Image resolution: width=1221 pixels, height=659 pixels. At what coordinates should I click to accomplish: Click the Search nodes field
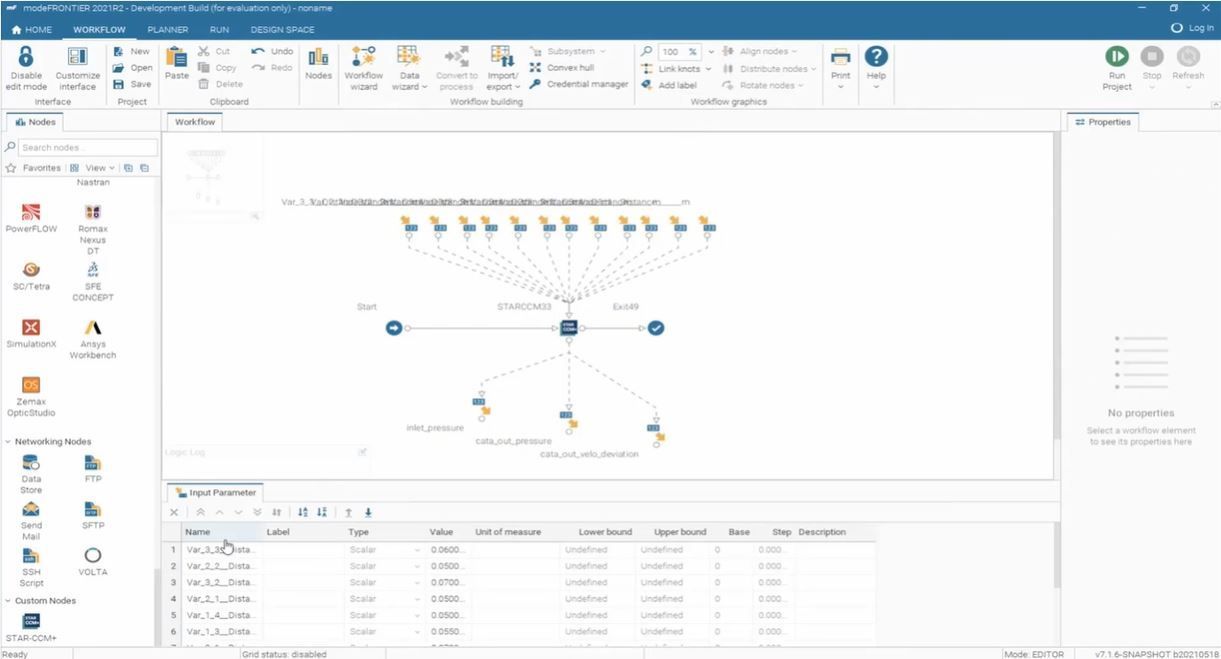pyautogui.click(x=88, y=147)
